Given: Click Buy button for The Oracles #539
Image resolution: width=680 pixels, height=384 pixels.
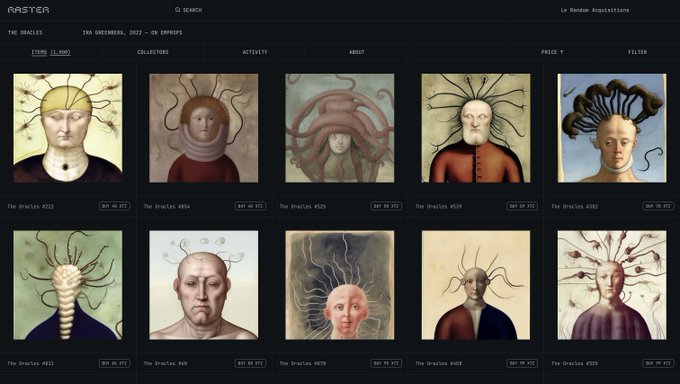Looking at the screenshot, I should pyautogui.click(x=522, y=206).
